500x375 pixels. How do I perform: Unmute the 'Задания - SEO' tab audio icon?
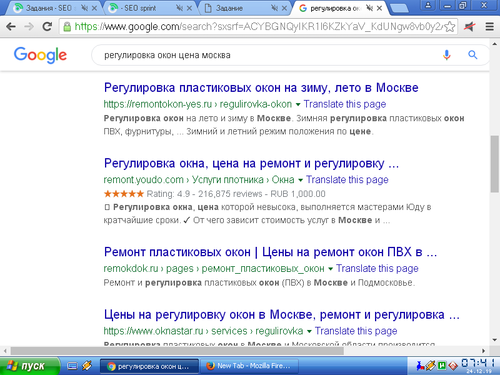(85, 8)
